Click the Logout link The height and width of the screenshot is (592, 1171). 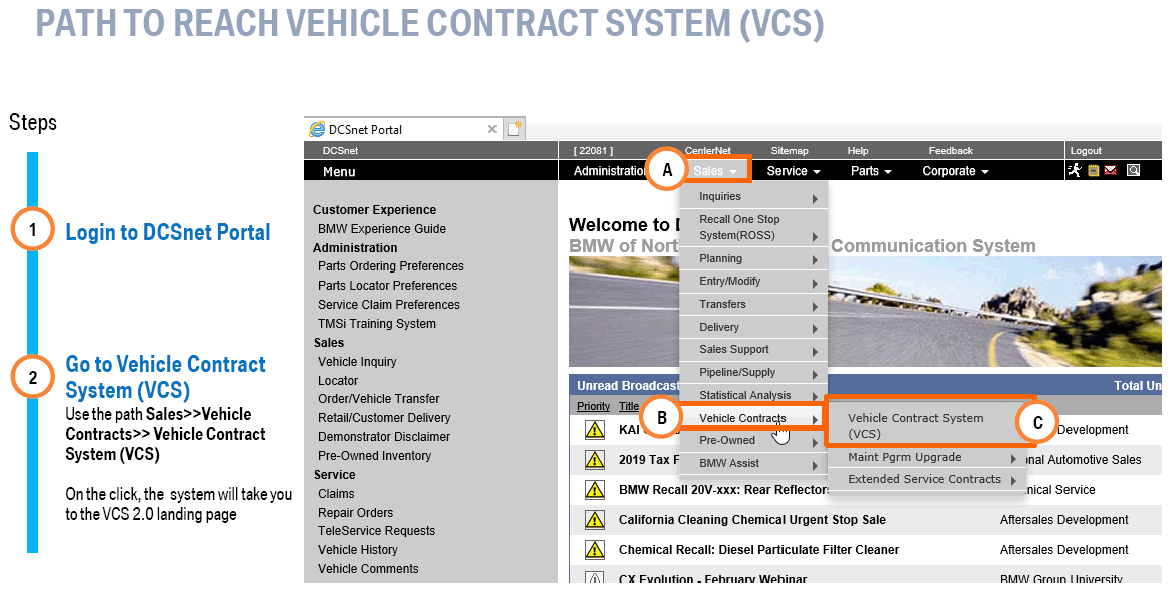click(1086, 151)
